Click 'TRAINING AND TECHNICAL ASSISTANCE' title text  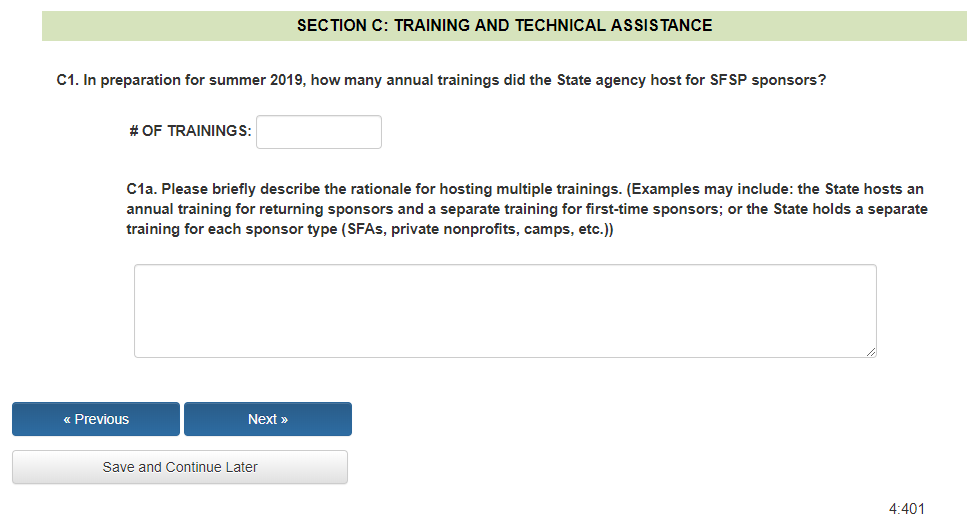click(x=553, y=26)
